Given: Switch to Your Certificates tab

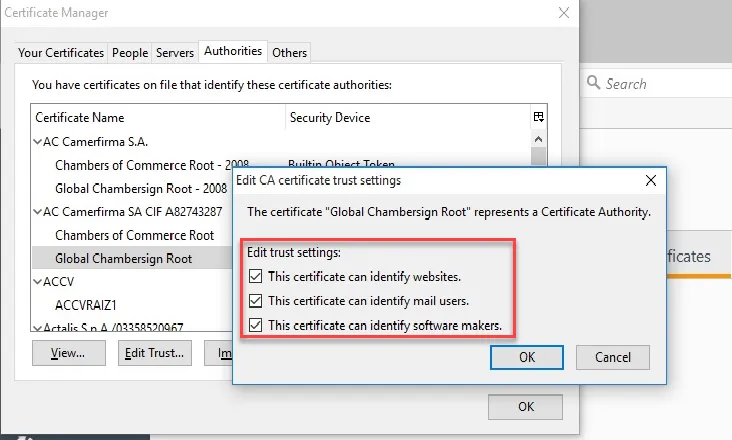Looking at the screenshot, I should click(x=61, y=52).
